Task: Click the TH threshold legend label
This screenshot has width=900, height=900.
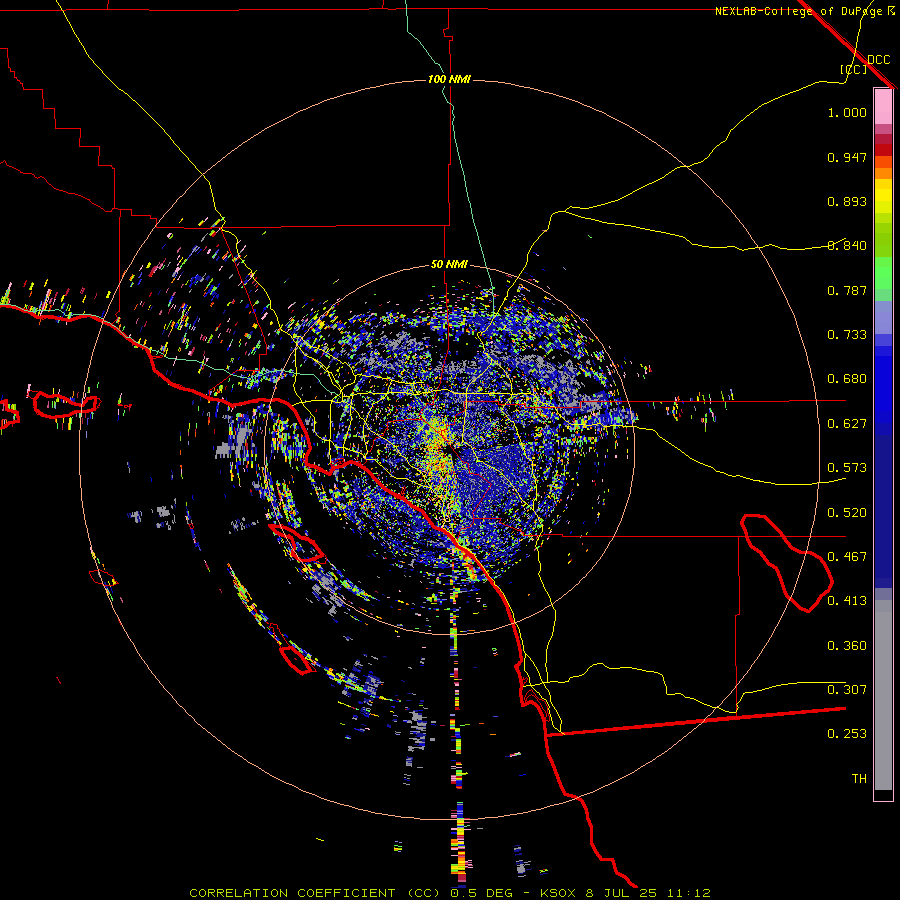Action: click(x=859, y=779)
